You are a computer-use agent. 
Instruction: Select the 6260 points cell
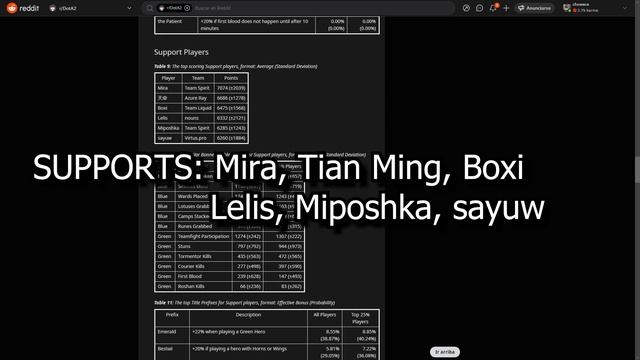click(231, 138)
